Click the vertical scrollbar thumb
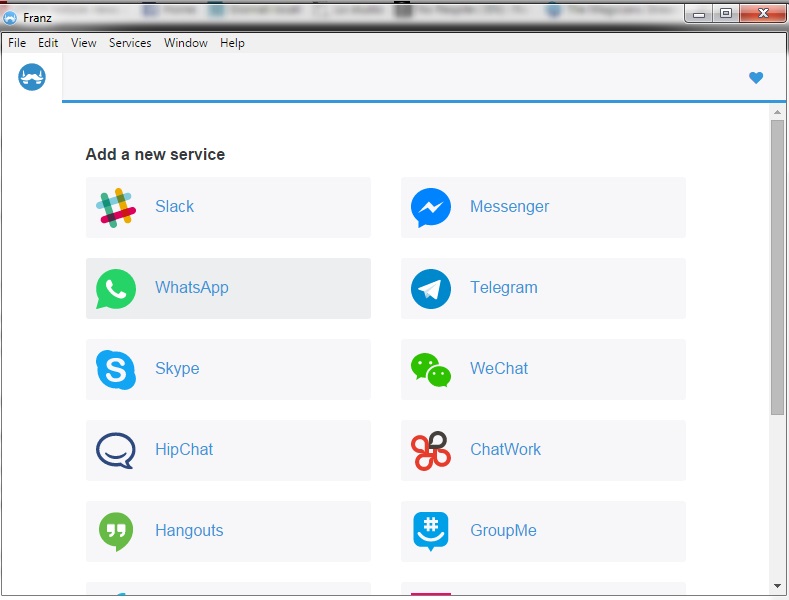 (777, 267)
